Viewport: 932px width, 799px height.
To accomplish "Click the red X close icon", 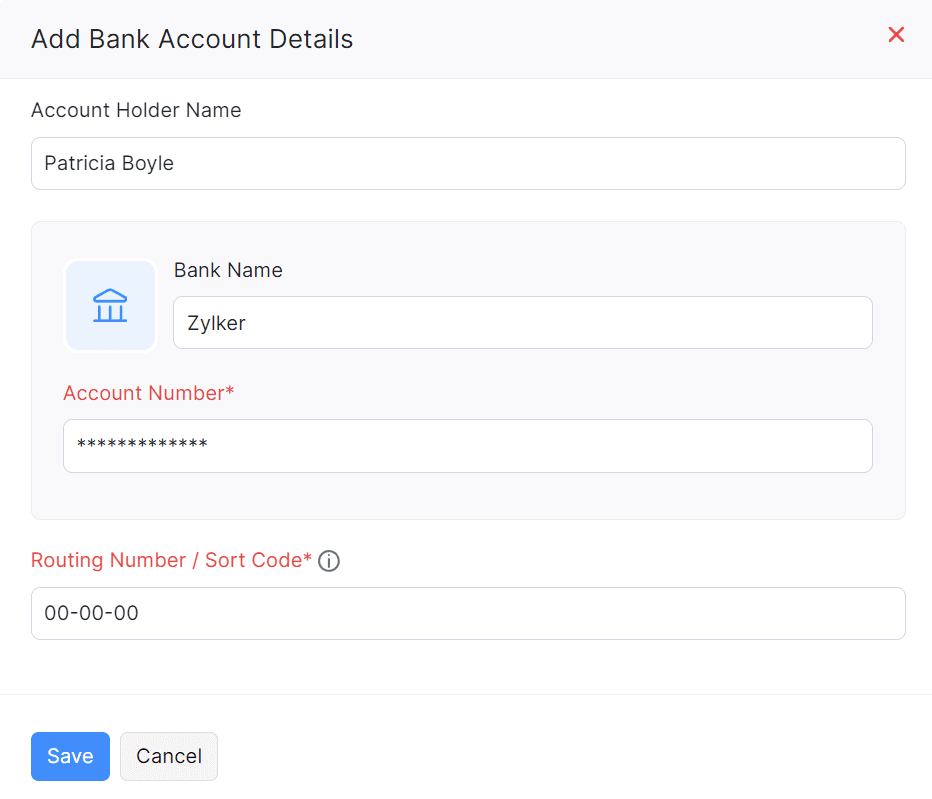I will click(896, 34).
